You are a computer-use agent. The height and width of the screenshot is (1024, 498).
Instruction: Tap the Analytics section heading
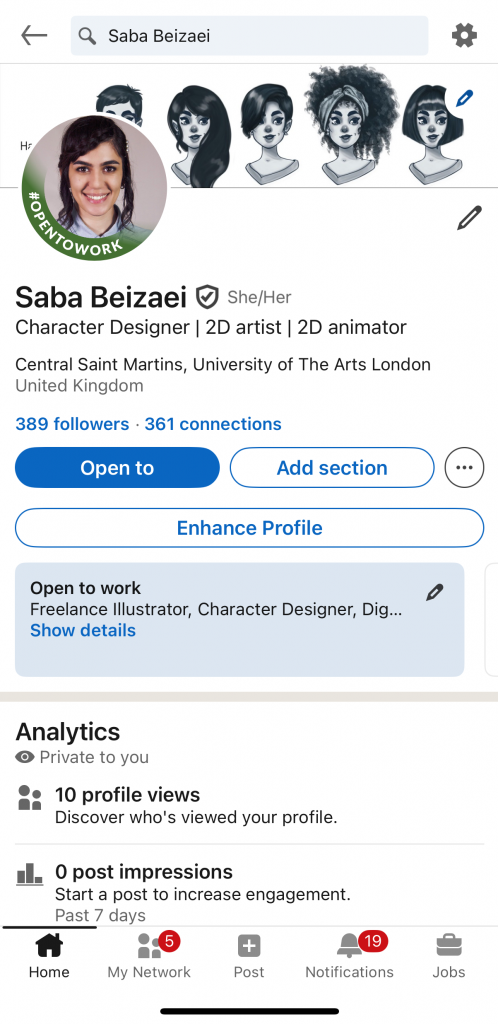click(68, 731)
